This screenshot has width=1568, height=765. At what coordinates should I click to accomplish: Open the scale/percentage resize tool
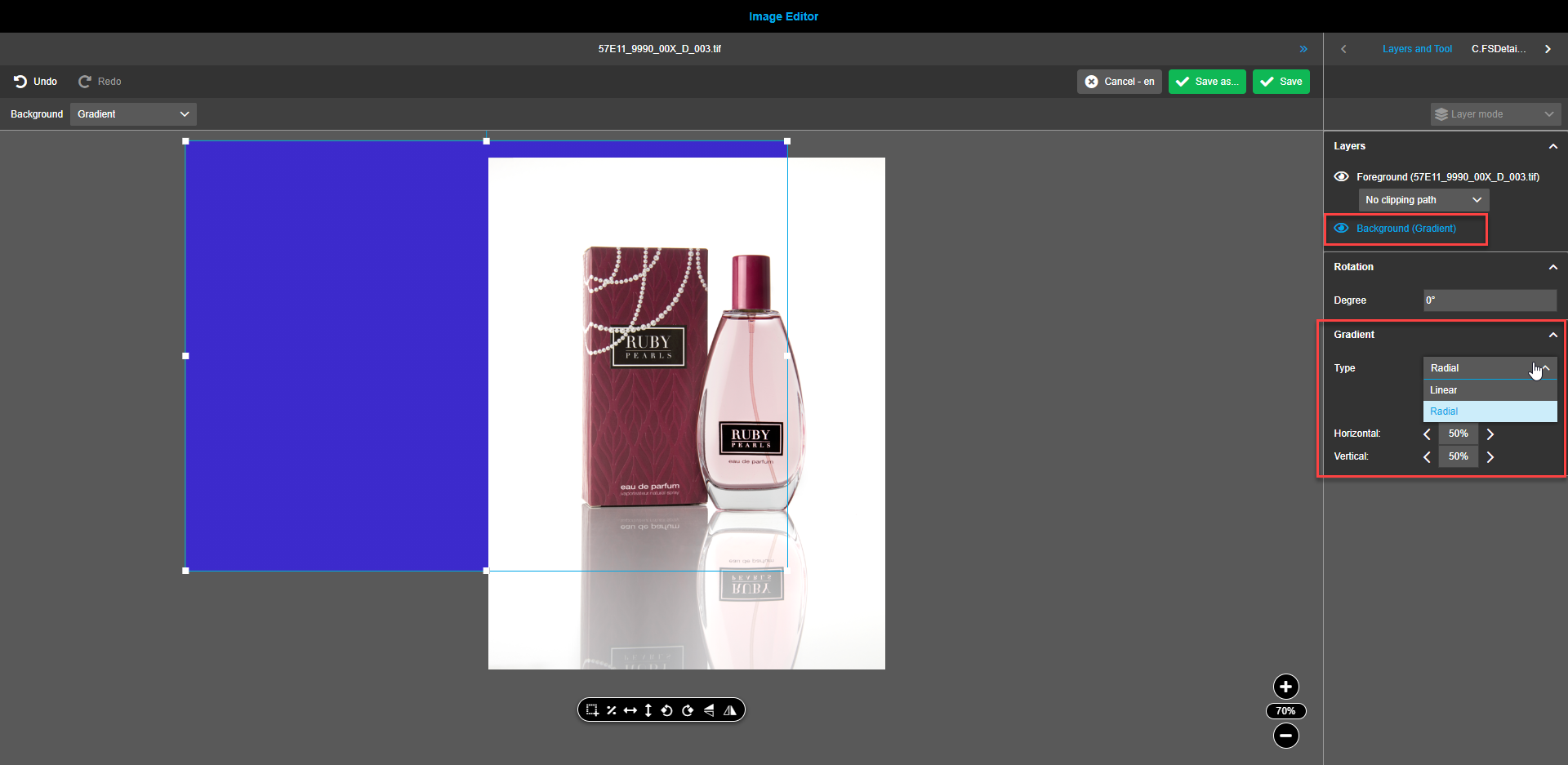click(612, 709)
